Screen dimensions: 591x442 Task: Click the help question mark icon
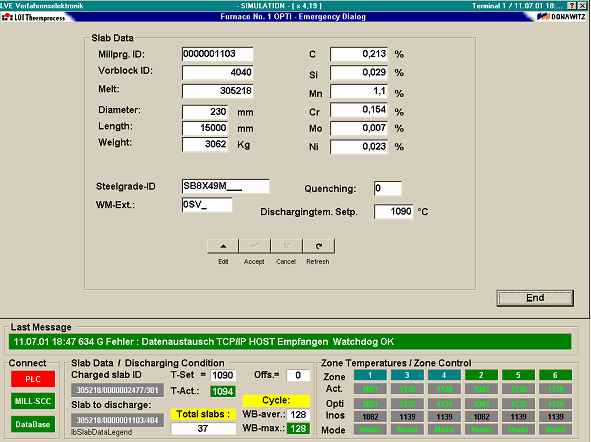coord(572,6)
